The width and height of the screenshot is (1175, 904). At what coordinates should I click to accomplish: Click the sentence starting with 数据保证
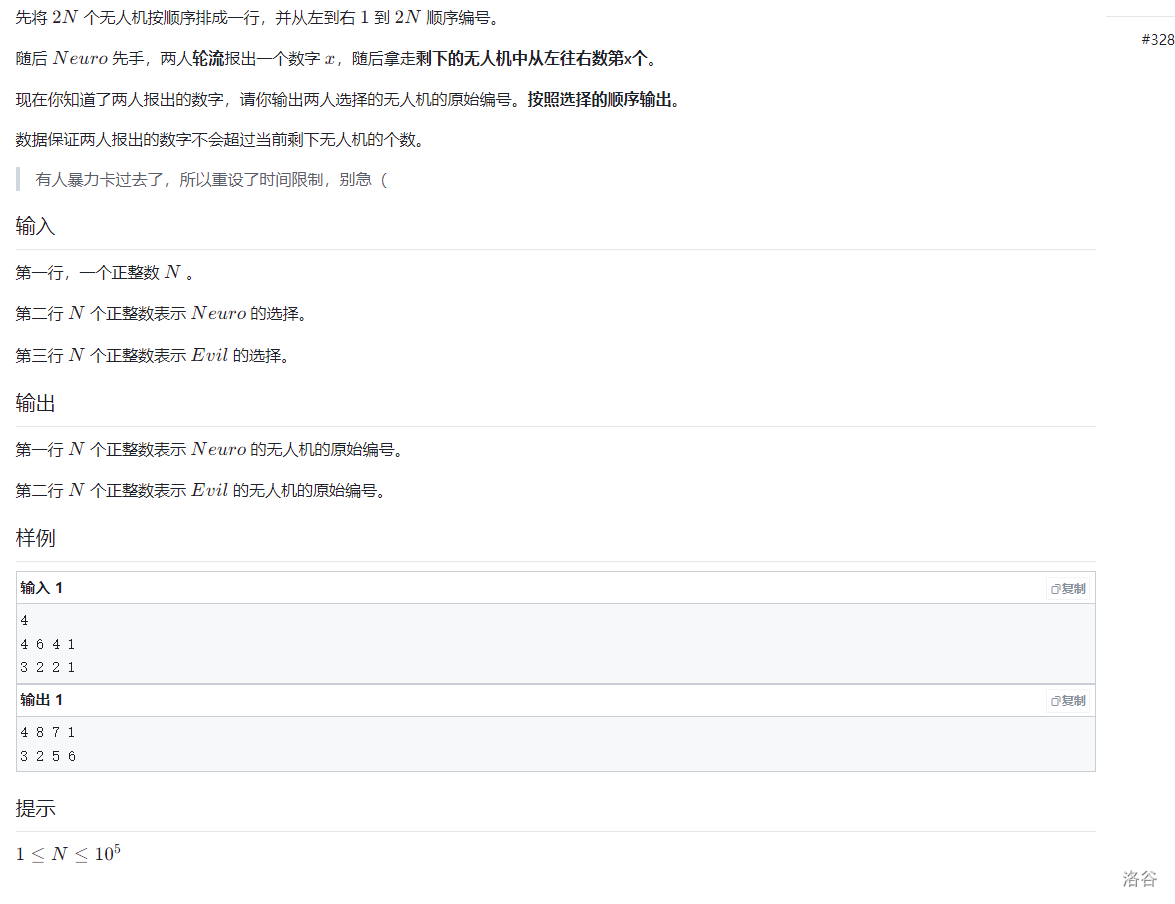(220, 140)
